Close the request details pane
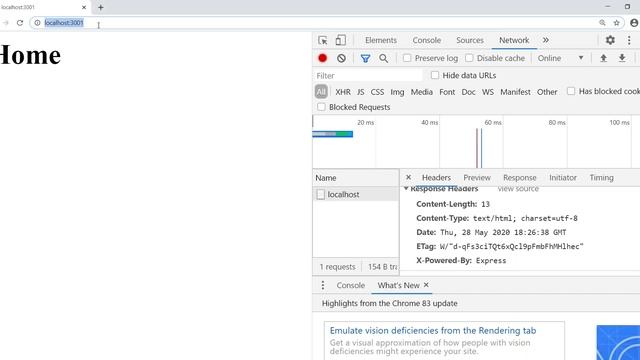This screenshot has height=360, width=640. coord(408,177)
